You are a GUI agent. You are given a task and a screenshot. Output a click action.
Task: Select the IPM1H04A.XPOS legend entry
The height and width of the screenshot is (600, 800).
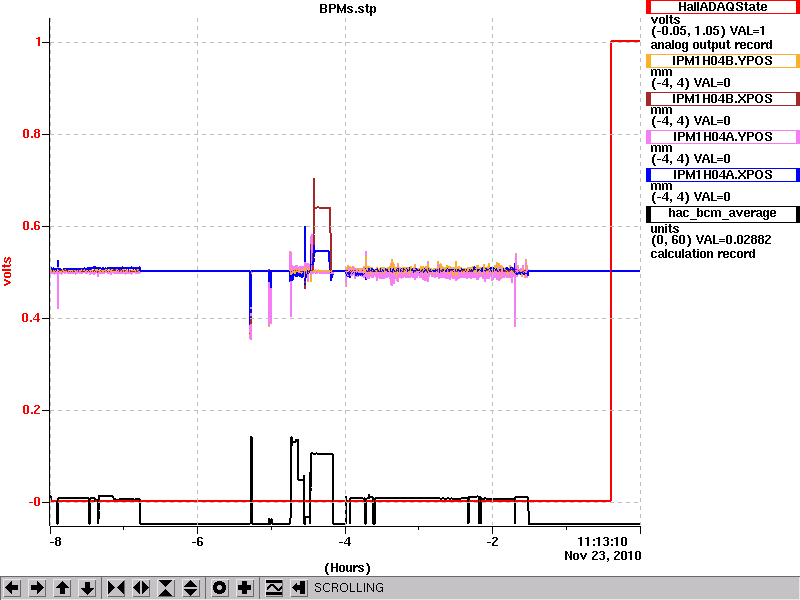tap(722, 174)
